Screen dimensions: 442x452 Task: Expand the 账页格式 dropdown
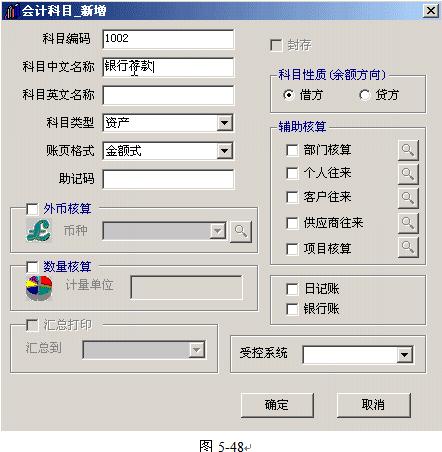click(x=225, y=151)
